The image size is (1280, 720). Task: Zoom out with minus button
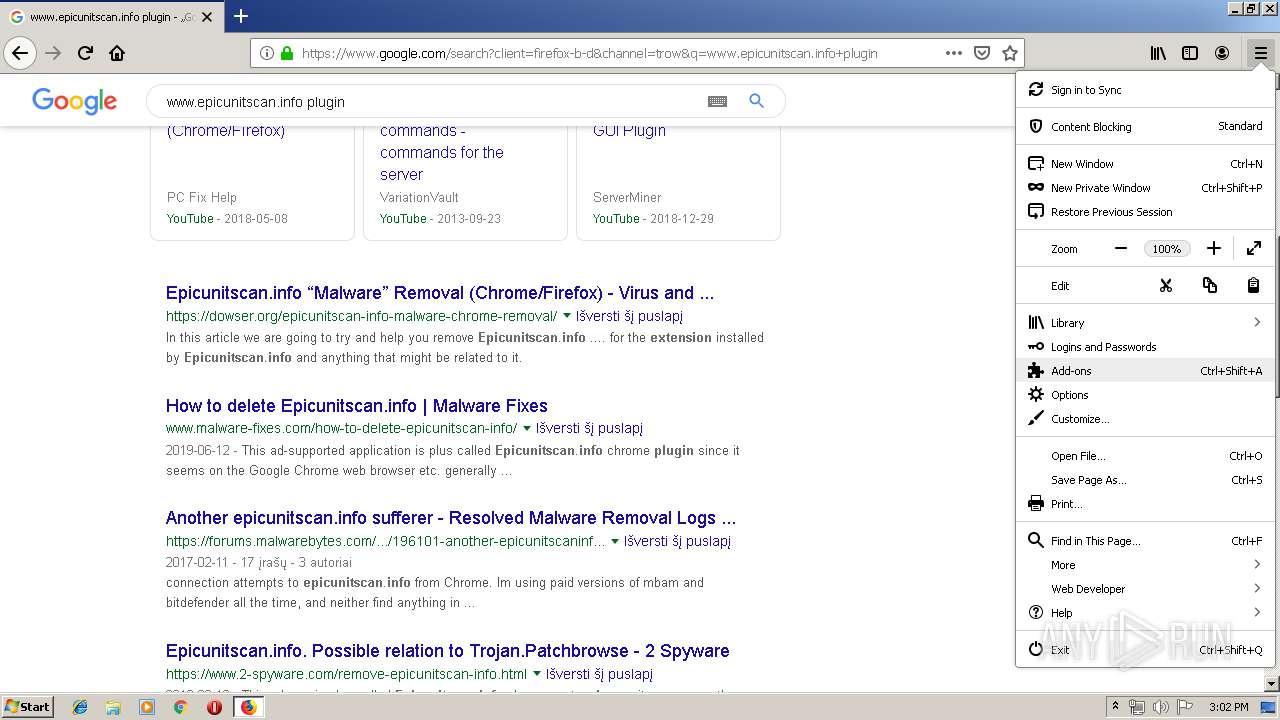pyautogui.click(x=1121, y=249)
